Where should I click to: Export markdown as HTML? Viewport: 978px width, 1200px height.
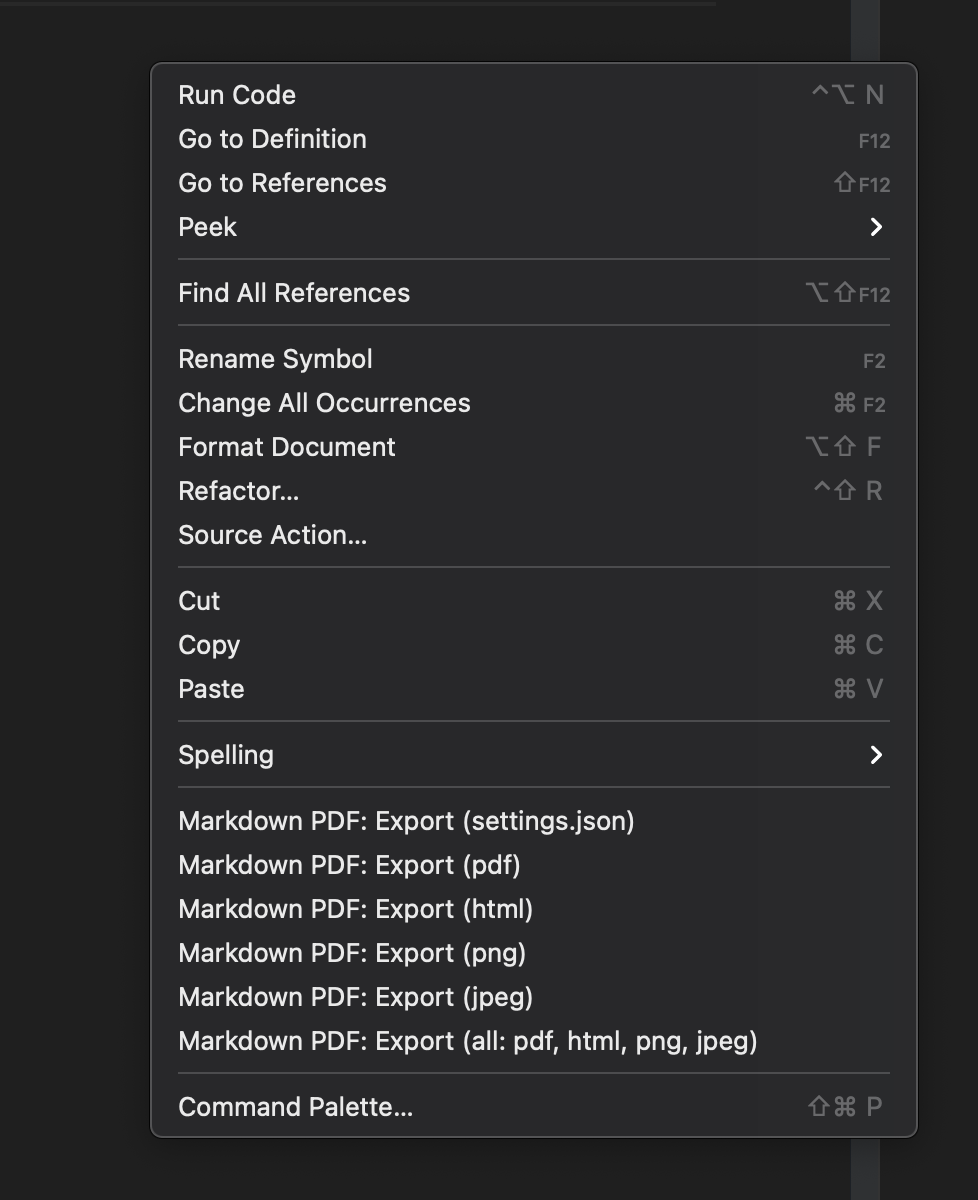pyautogui.click(x=355, y=909)
